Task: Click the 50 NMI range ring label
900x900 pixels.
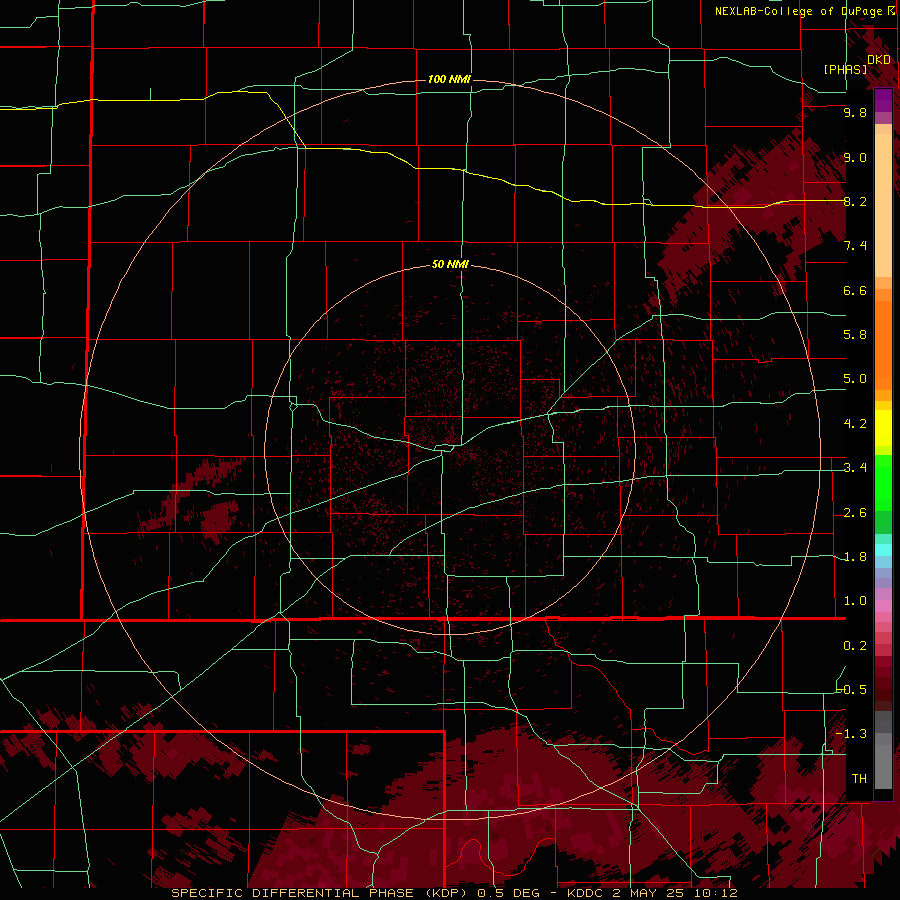Action: pyautogui.click(x=450, y=264)
